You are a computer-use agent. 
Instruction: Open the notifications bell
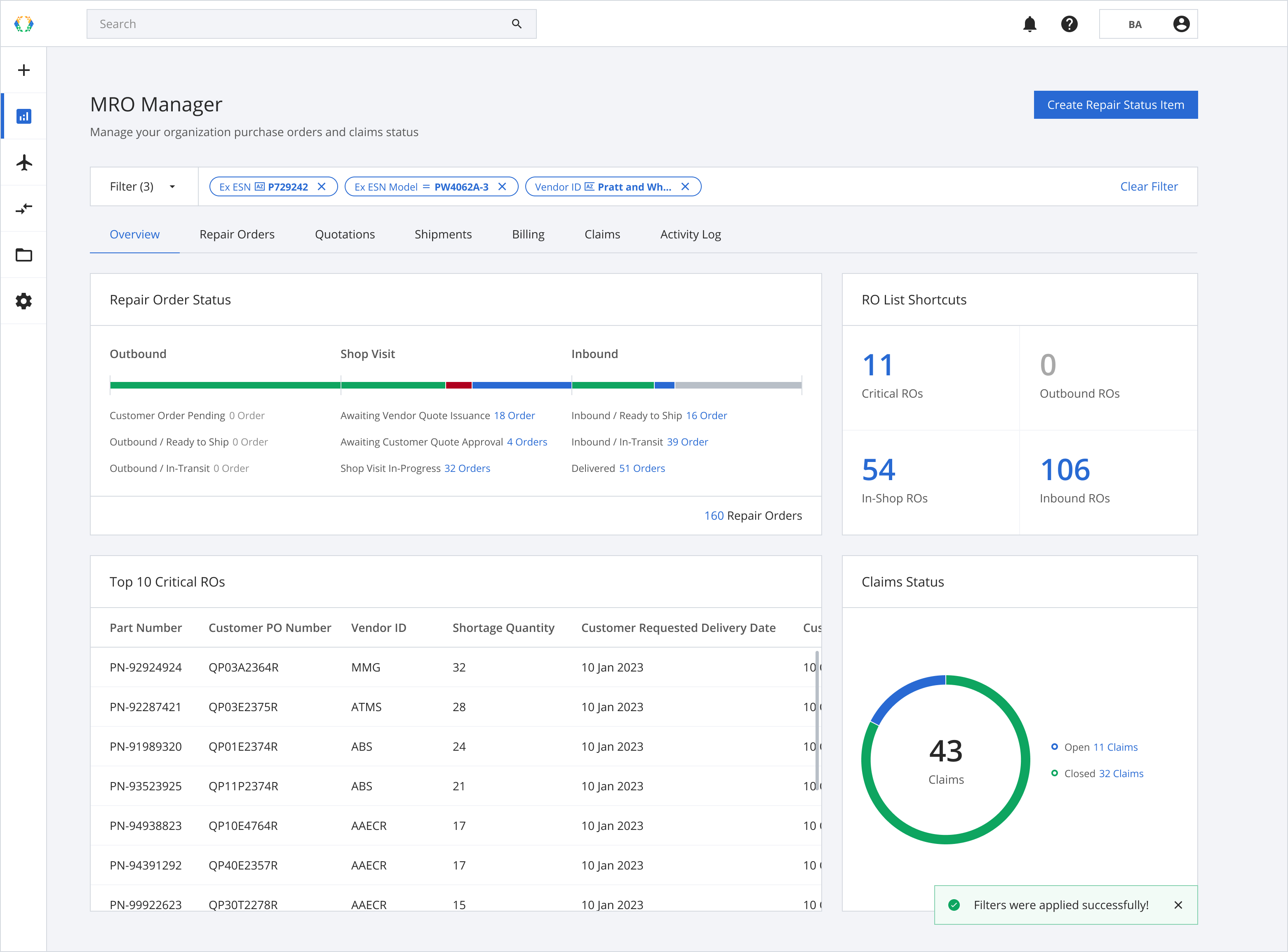[1029, 24]
